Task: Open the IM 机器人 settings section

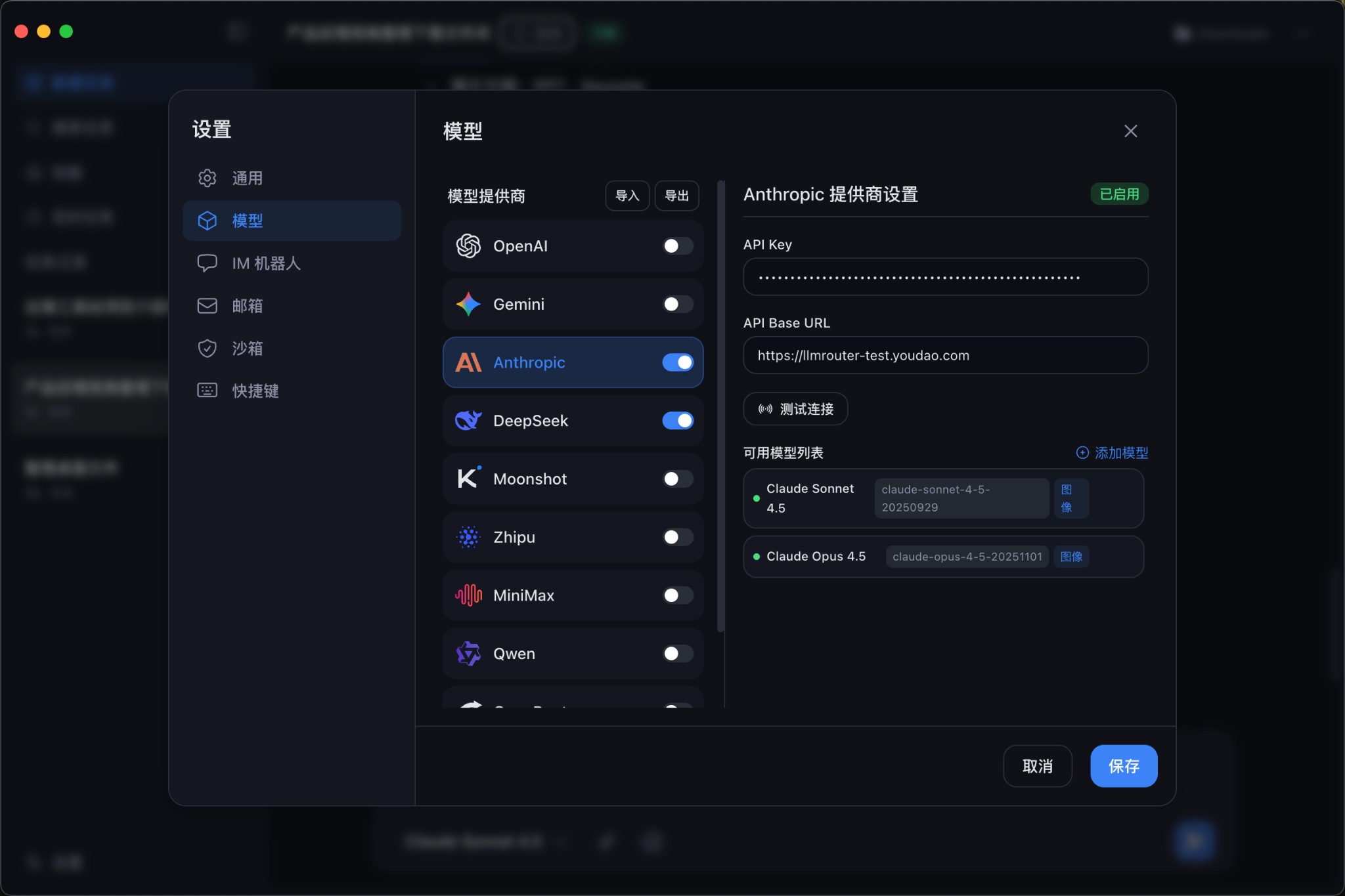Action: [x=292, y=263]
